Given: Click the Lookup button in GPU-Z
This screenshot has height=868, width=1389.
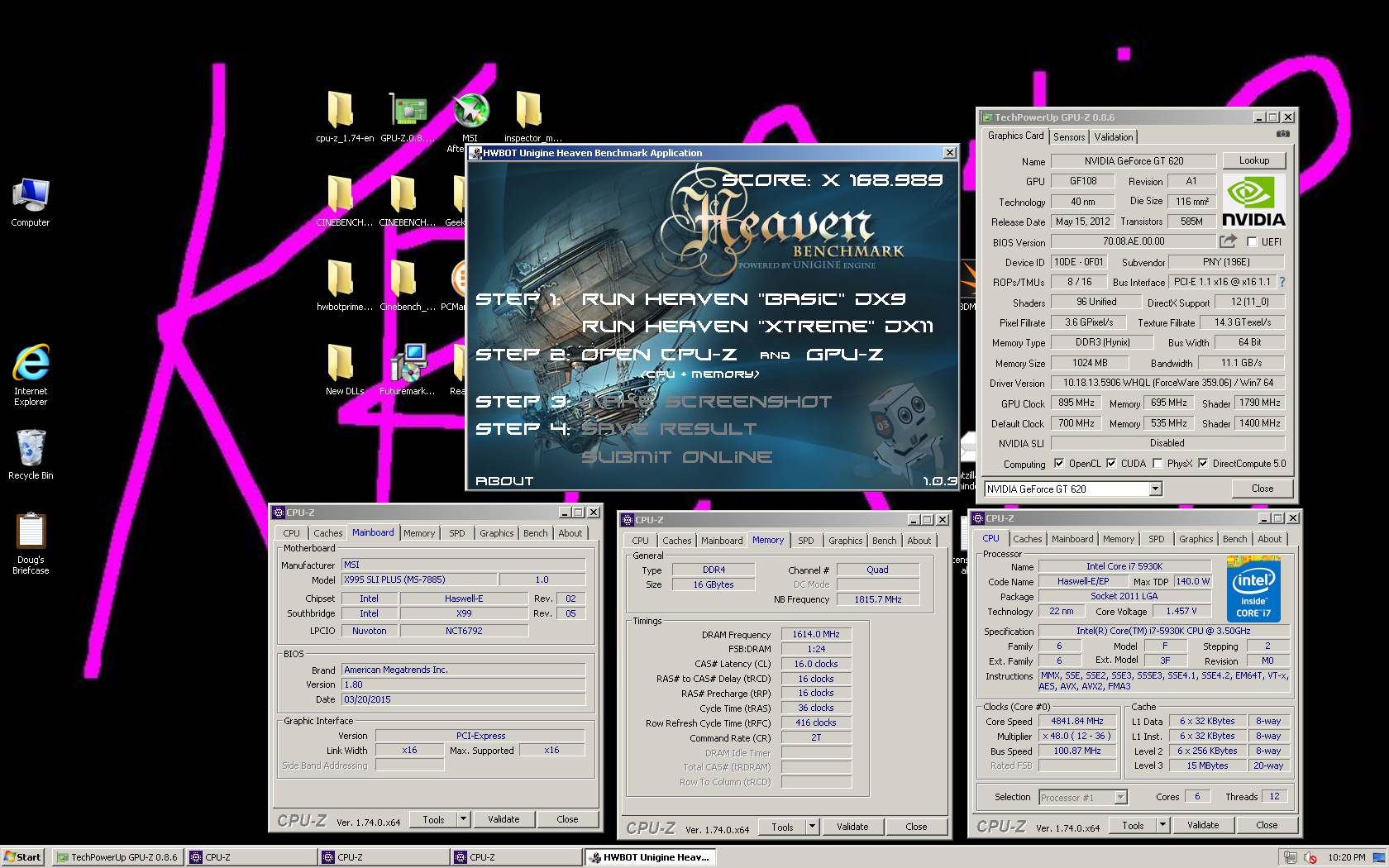Looking at the screenshot, I should point(1254,160).
